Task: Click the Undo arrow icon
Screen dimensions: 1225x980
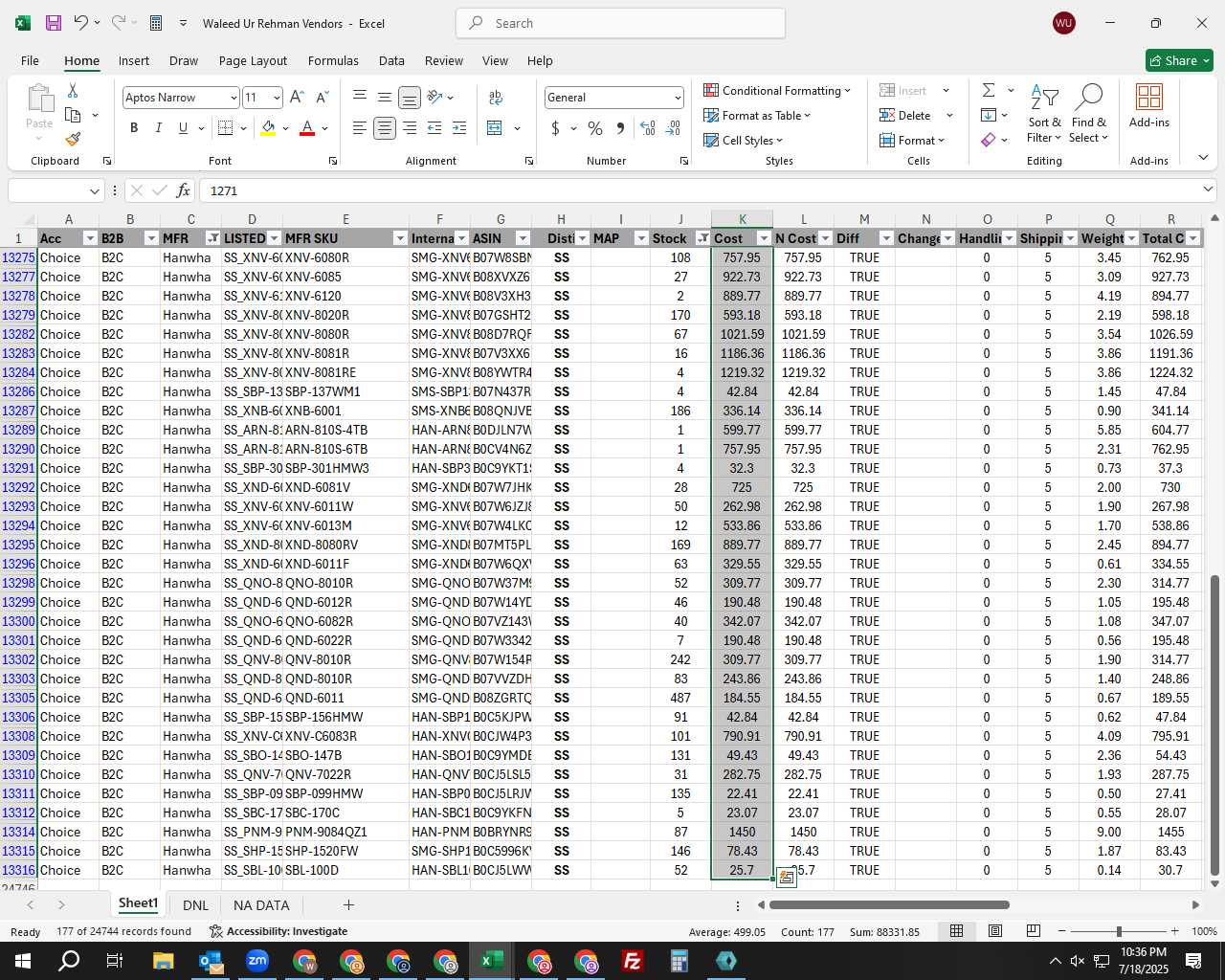Action: tap(81, 23)
